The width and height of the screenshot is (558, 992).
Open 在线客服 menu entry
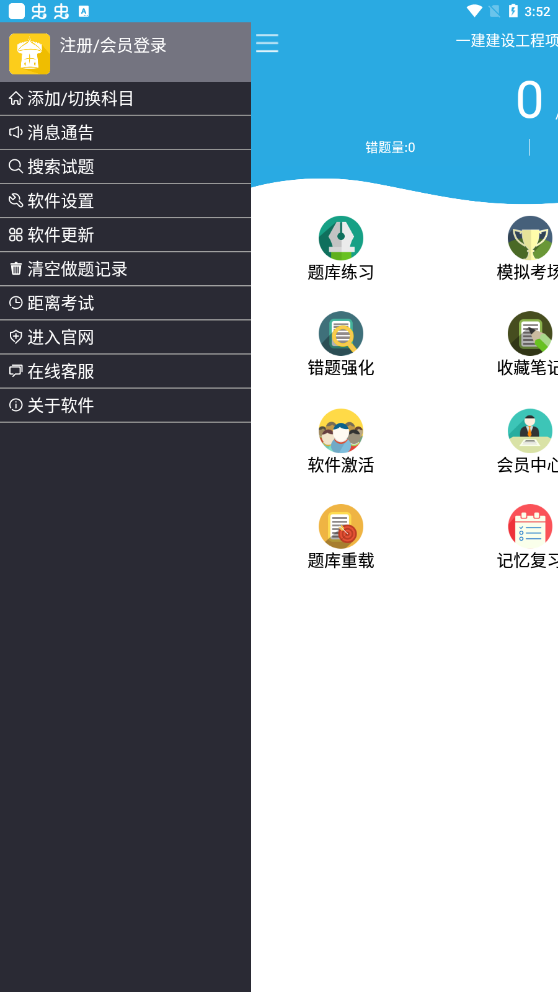125,372
